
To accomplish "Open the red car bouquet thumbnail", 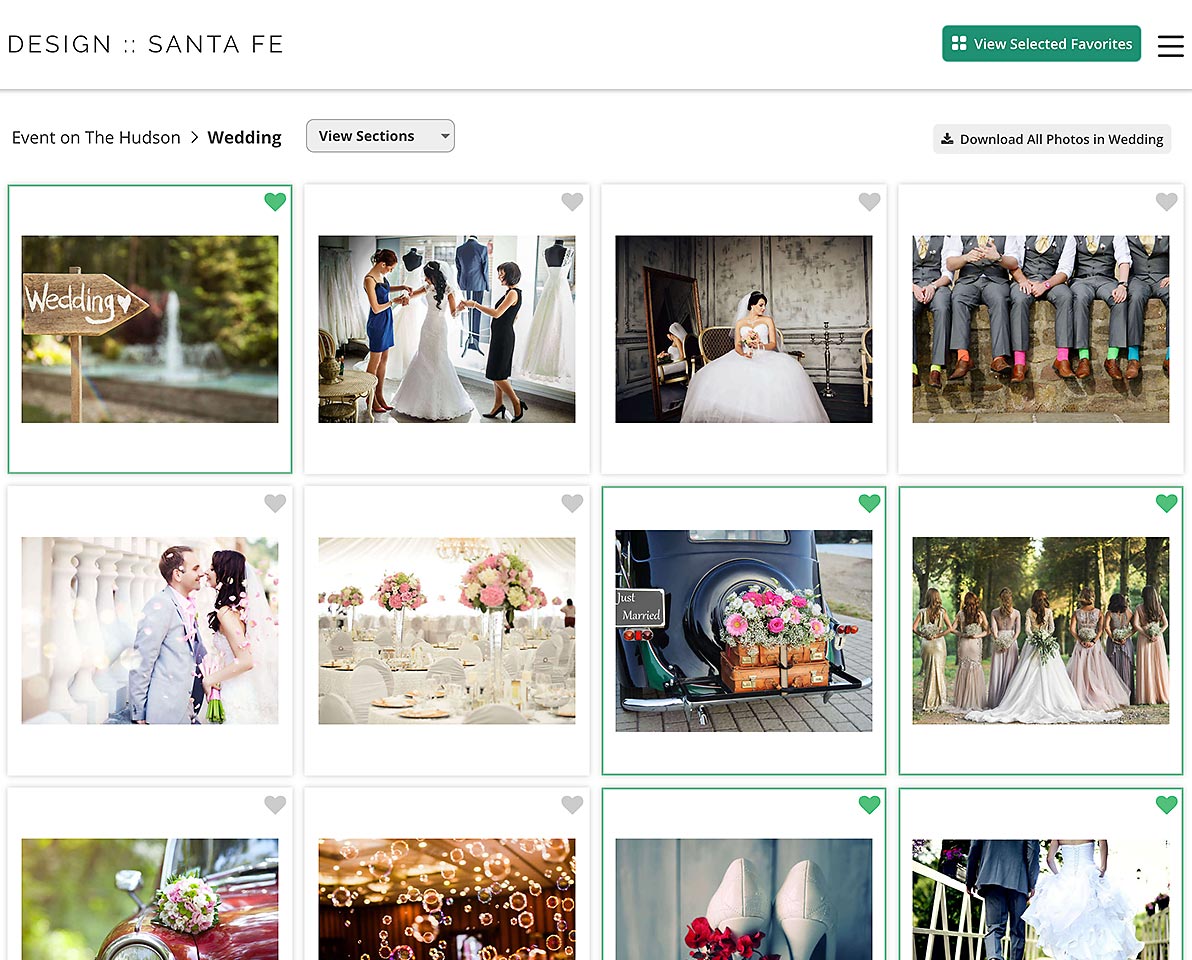I will coord(150,899).
